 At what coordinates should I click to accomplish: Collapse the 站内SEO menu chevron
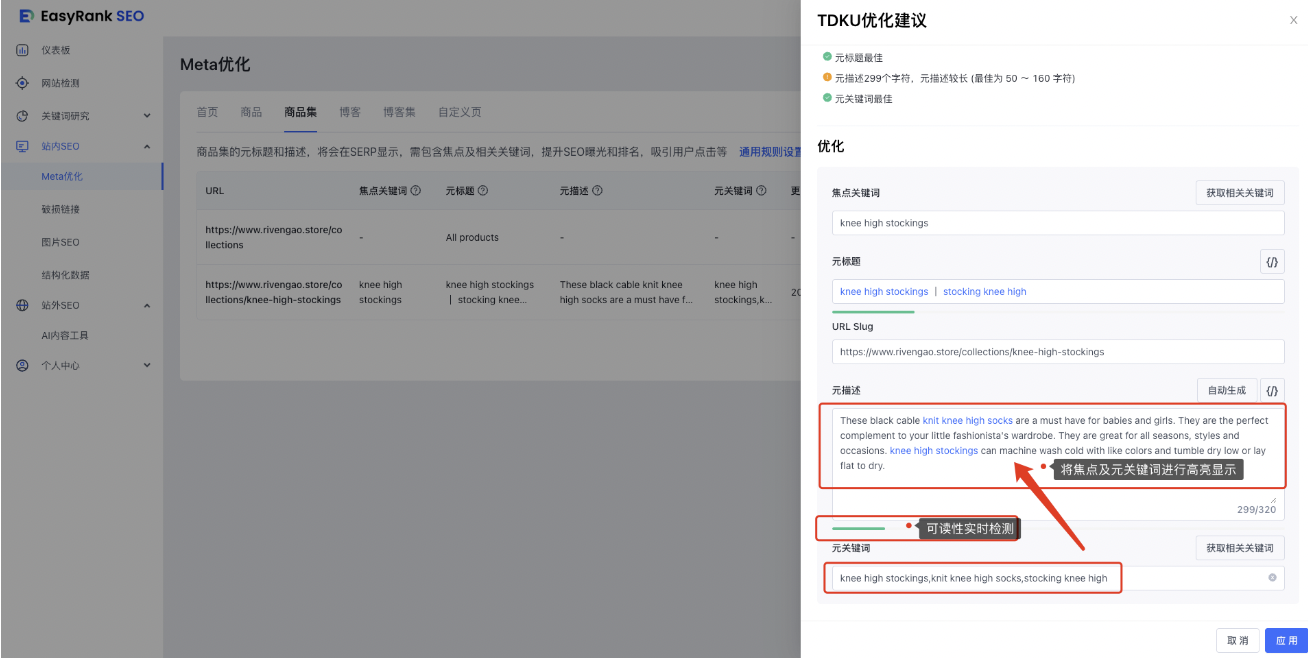pyautogui.click(x=147, y=147)
